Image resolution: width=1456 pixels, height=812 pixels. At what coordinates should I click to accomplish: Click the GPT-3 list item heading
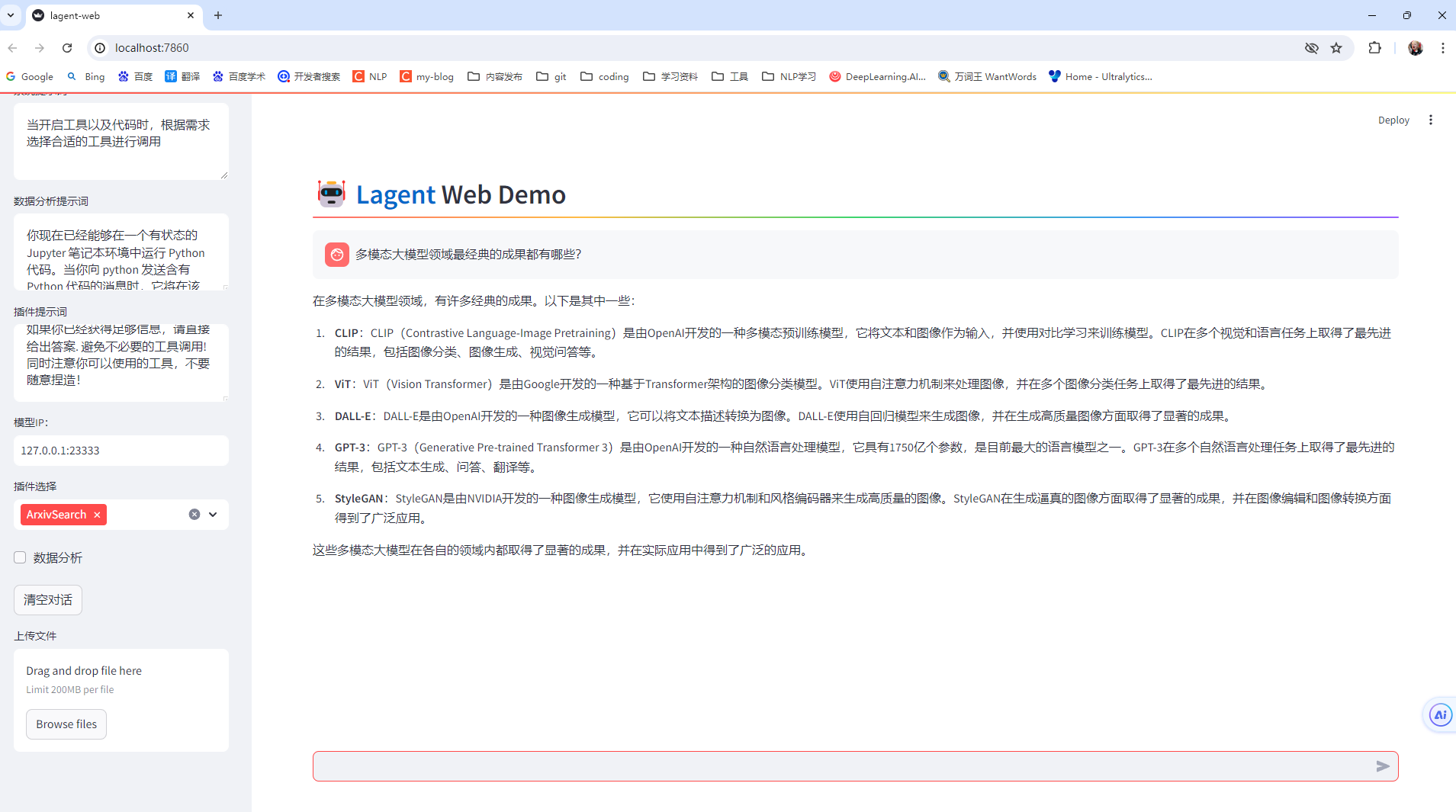pos(350,448)
